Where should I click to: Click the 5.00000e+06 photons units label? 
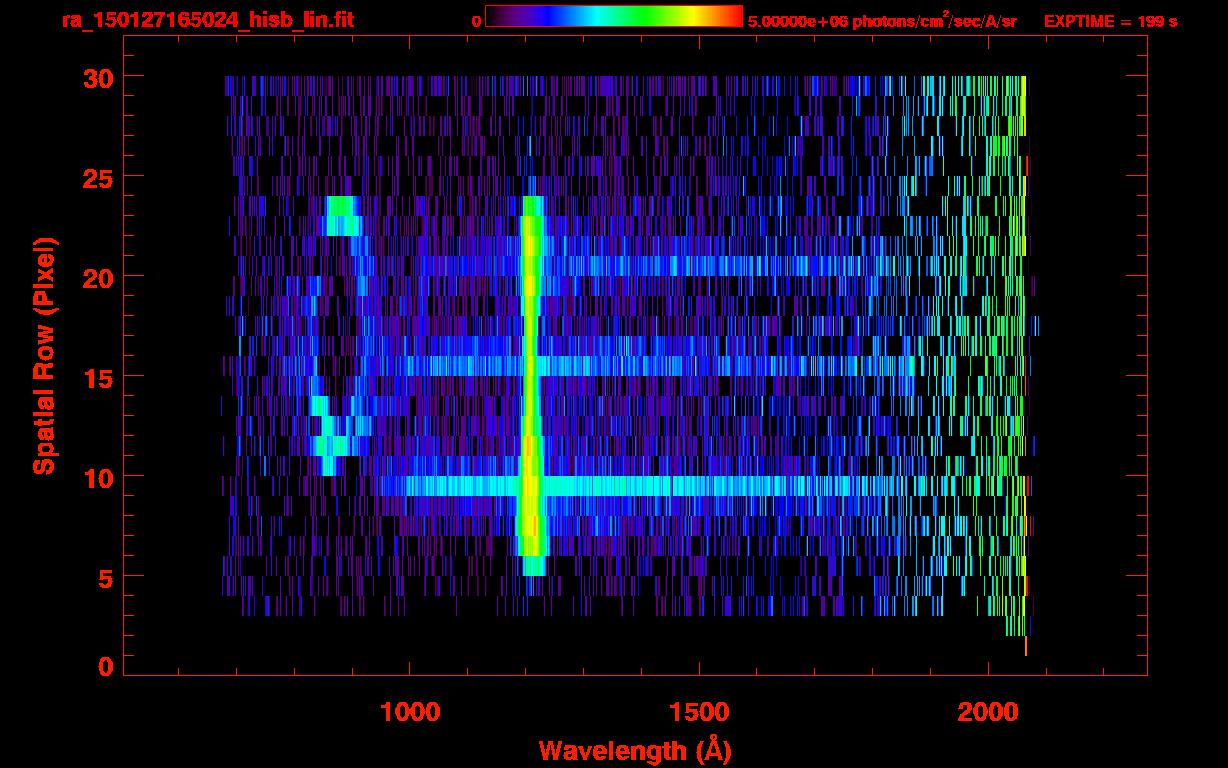[882, 21]
